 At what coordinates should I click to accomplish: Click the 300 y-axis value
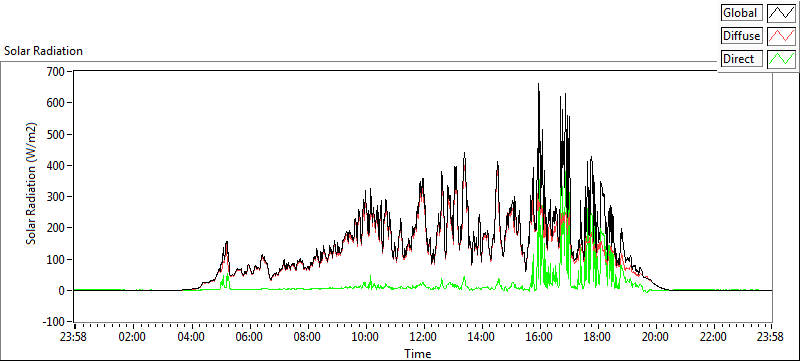tap(56, 197)
